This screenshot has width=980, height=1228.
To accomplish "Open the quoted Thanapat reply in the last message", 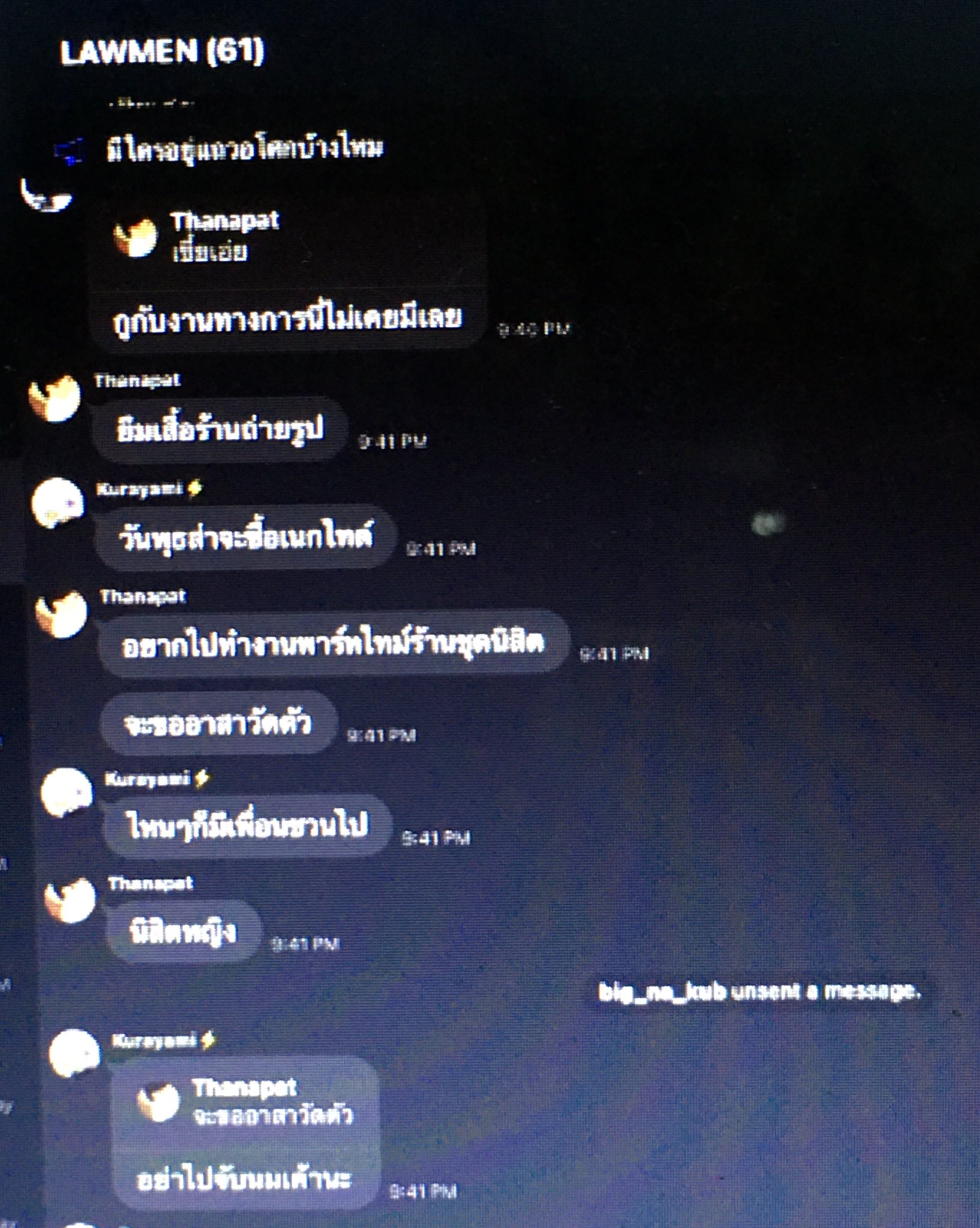I will tap(246, 1101).
